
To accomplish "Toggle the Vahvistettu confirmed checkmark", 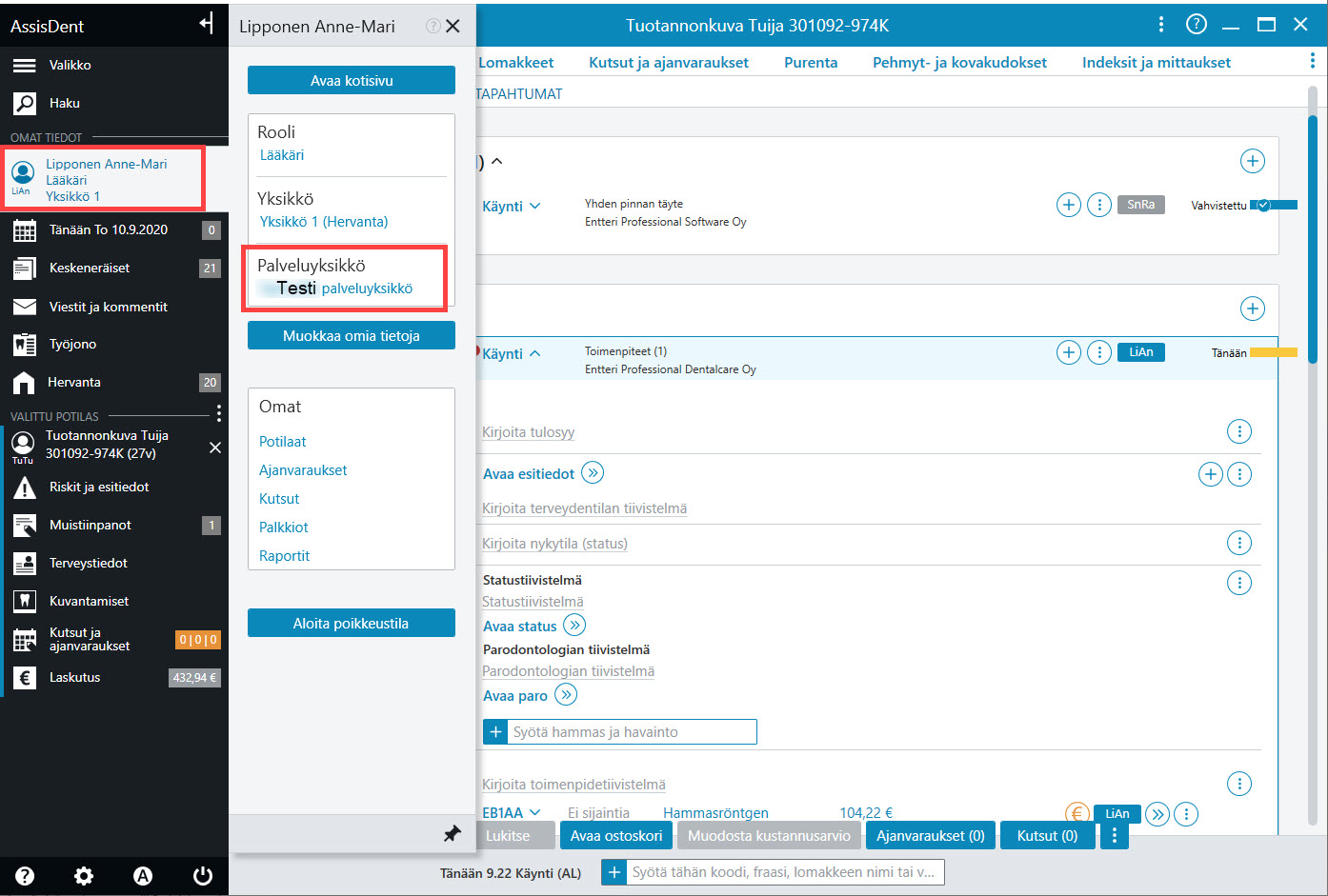I will pos(1263,205).
